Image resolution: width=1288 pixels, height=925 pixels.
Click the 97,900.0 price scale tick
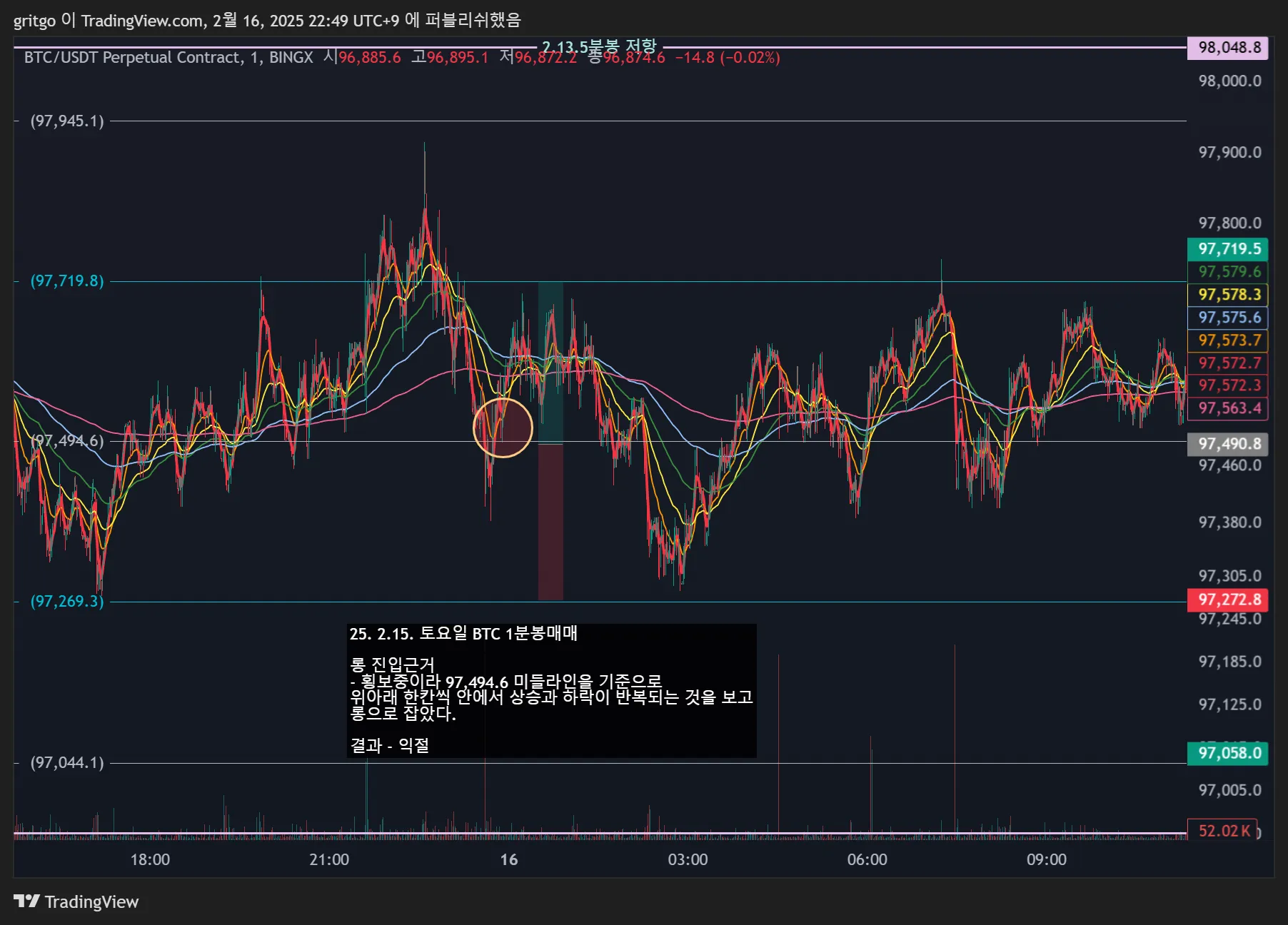coord(1229,152)
